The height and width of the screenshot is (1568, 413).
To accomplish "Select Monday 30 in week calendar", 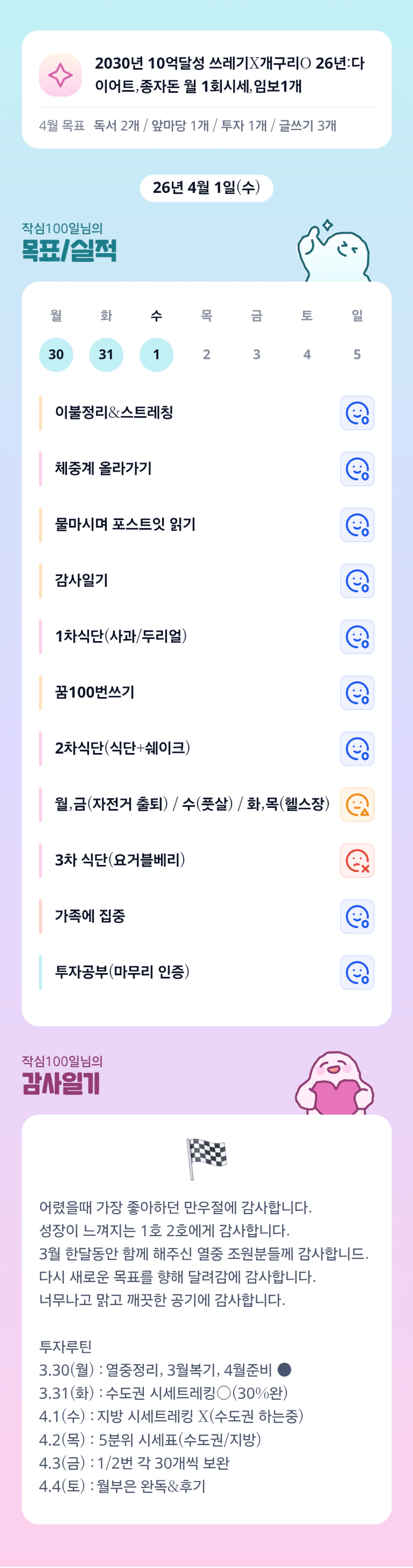I will click(56, 354).
